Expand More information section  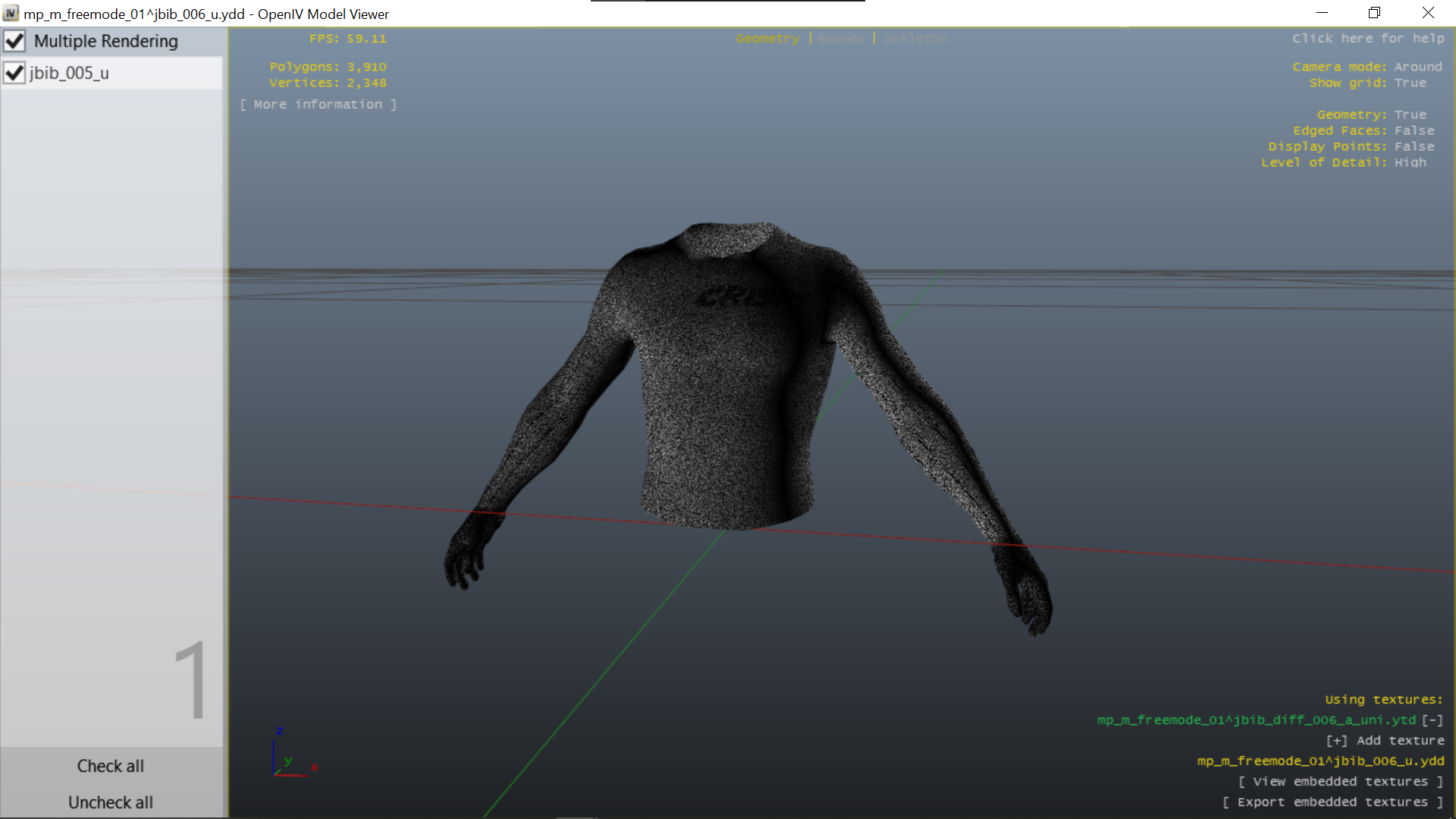point(318,105)
